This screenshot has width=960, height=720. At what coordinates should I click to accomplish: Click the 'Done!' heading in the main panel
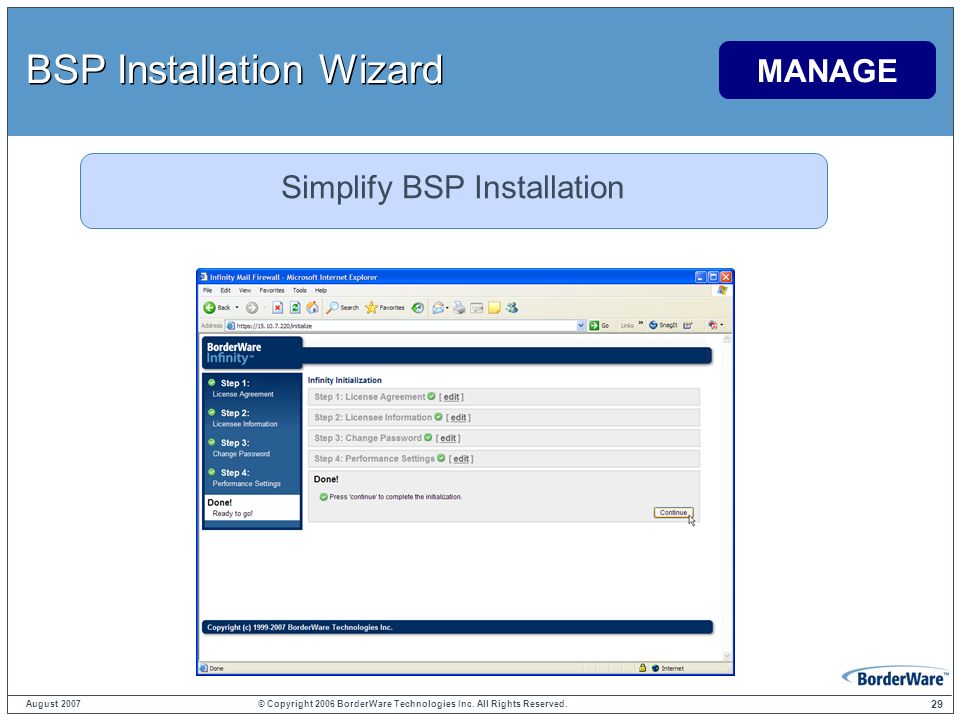(326, 479)
